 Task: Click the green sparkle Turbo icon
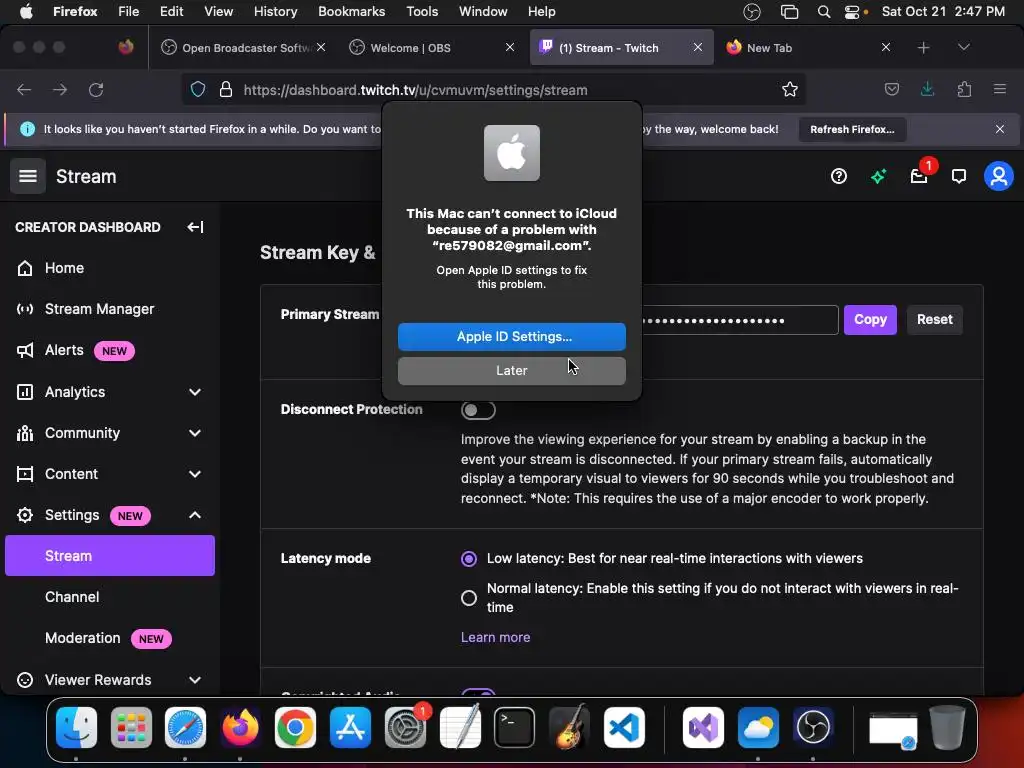[878, 176]
